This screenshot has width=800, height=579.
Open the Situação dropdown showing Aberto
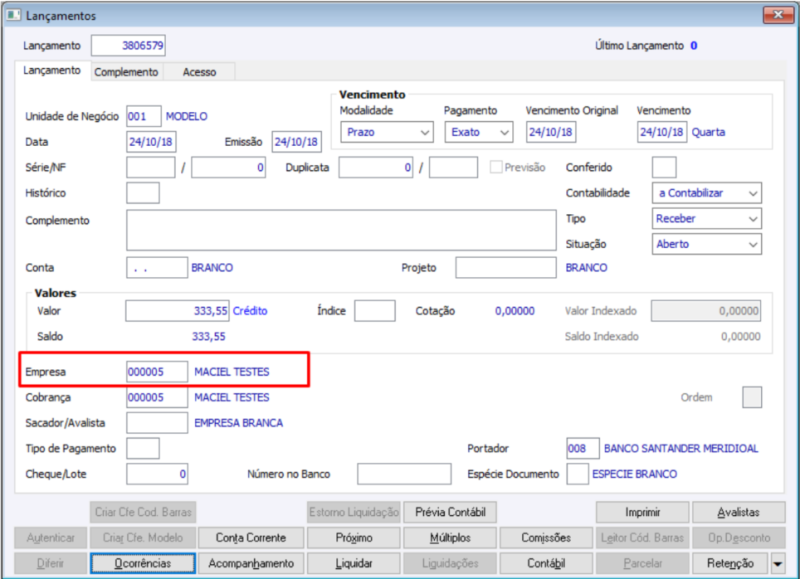coord(707,244)
